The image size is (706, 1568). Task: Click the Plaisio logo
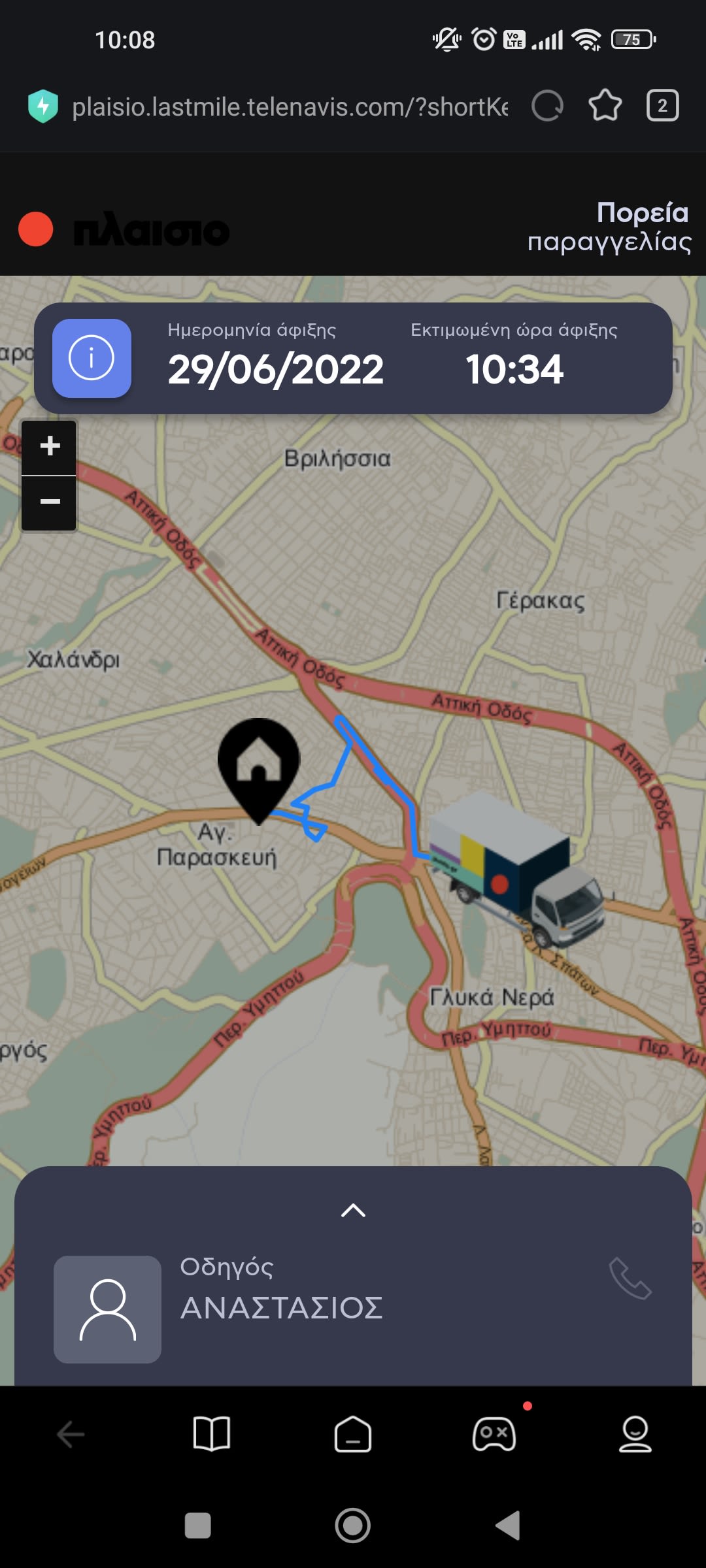click(124, 230)
